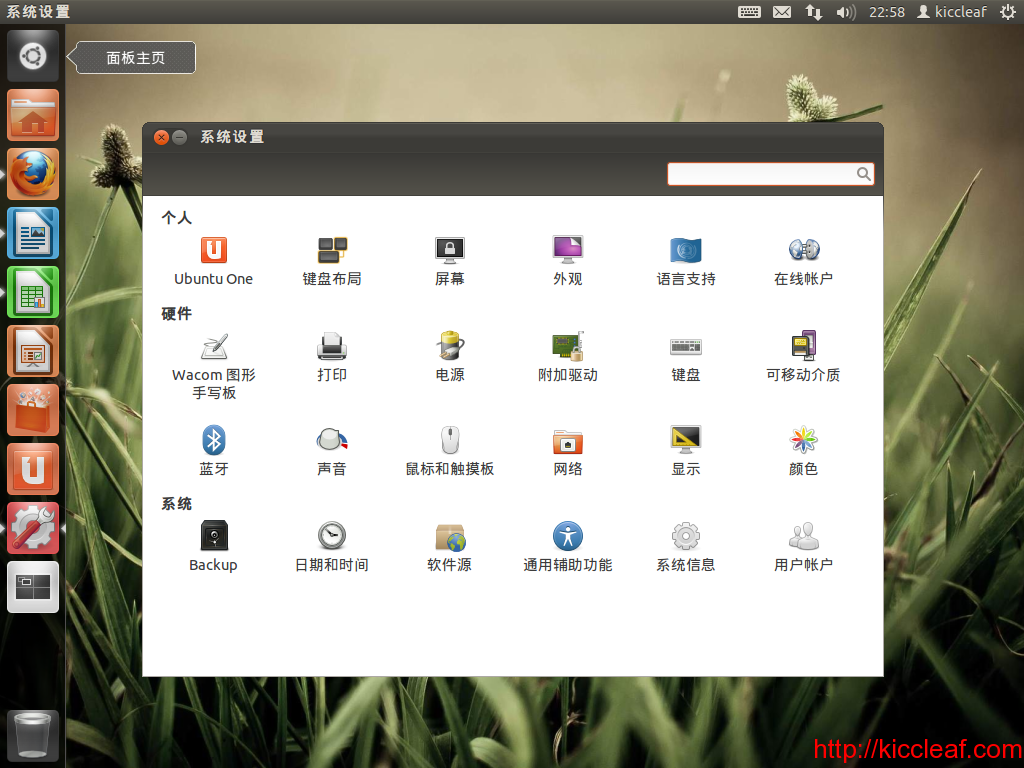The height and width of the screenshot is (768, 1024).
Task: Launch LibreOffice Calc from launcher
Action: (x=33, y=292)
